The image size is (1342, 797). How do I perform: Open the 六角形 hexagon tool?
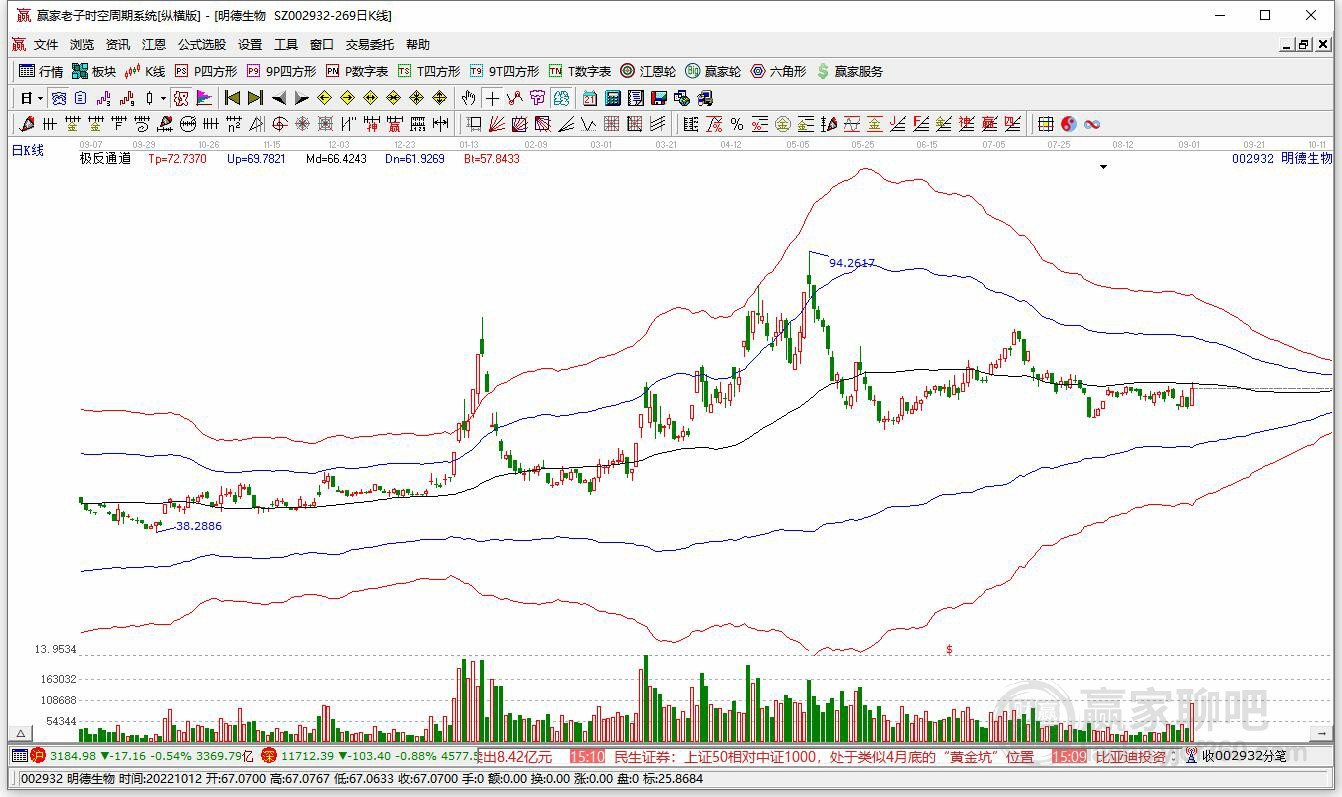coord(778,71)
